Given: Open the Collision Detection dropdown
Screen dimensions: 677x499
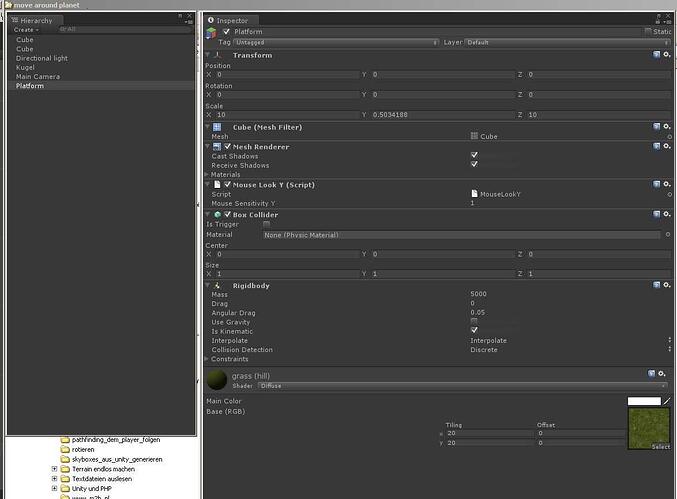Looking at the screenshot, I should [570, 350].
